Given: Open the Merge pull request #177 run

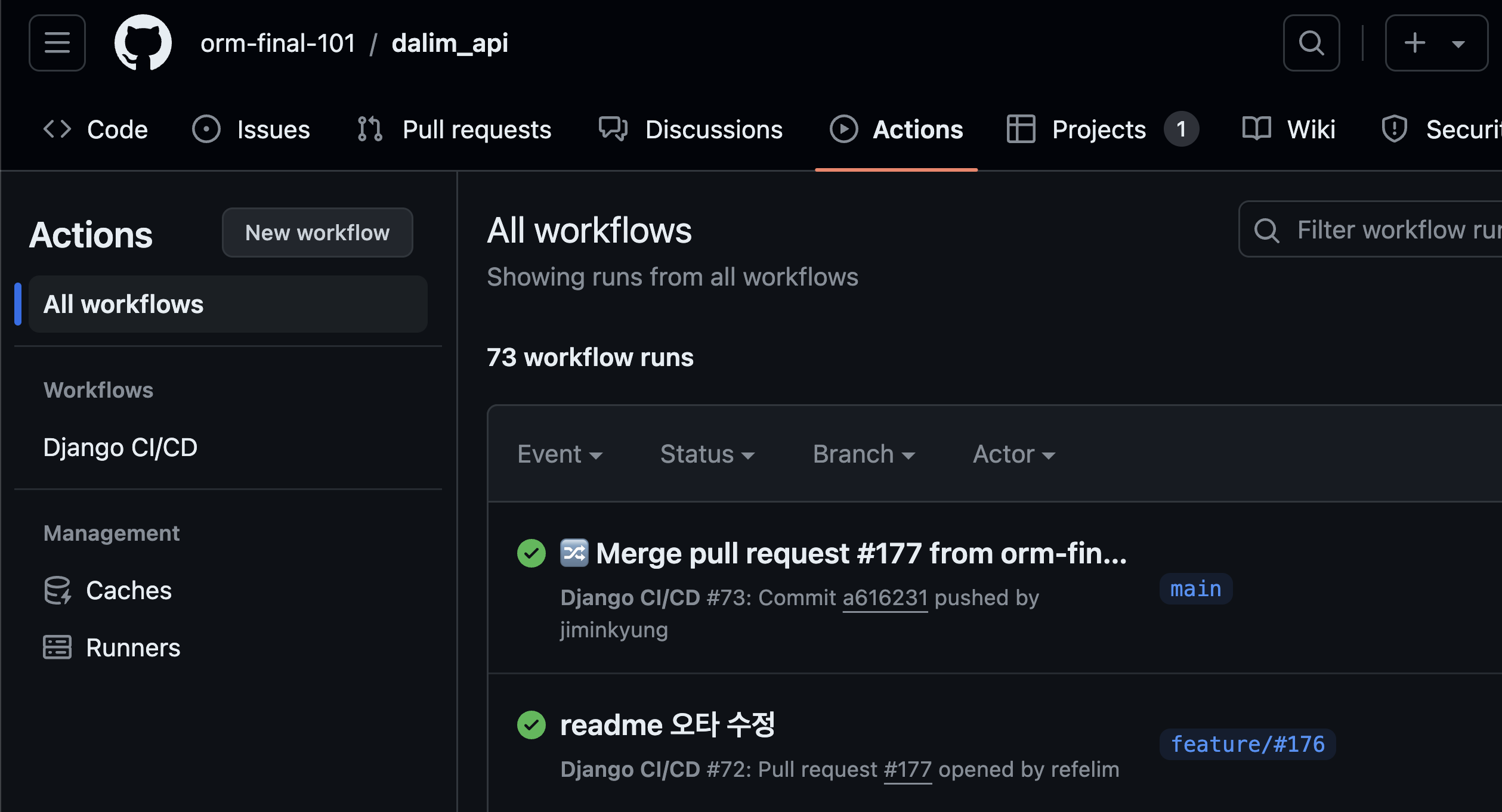Looking at the screenshot, I should 861,553.
